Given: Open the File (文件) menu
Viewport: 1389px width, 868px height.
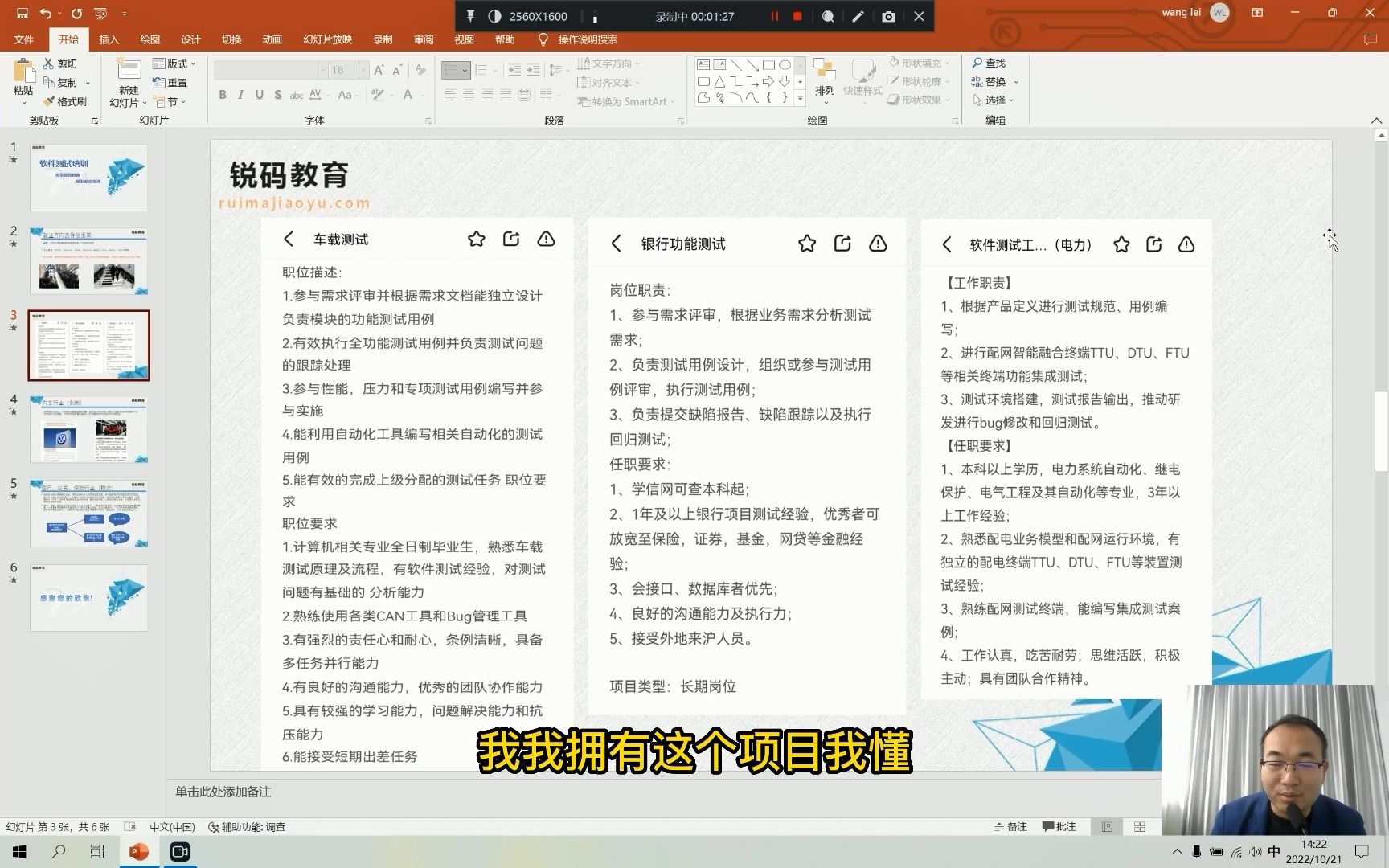Looking at the screenshot, I should pyautogui.click(x=24, y=39).
